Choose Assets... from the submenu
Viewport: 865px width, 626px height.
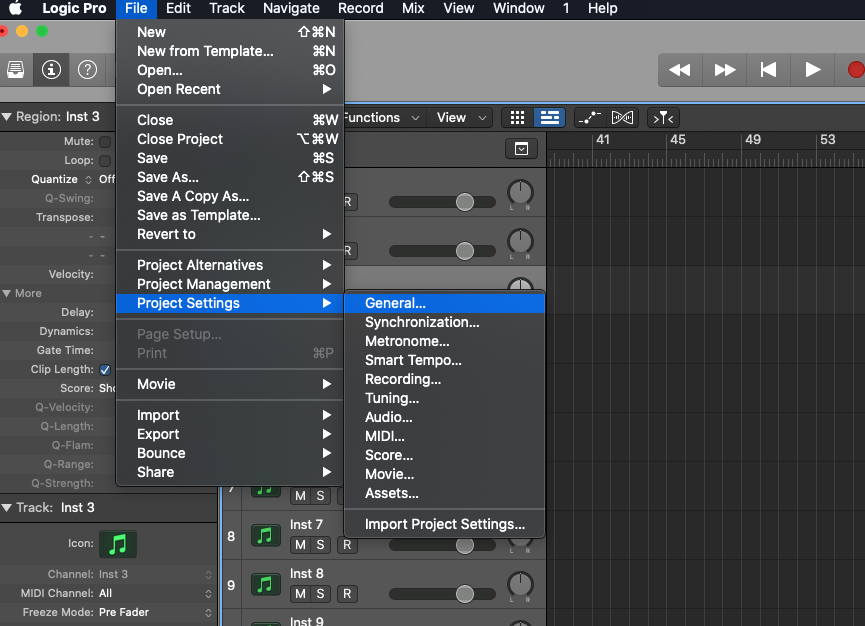444,494
